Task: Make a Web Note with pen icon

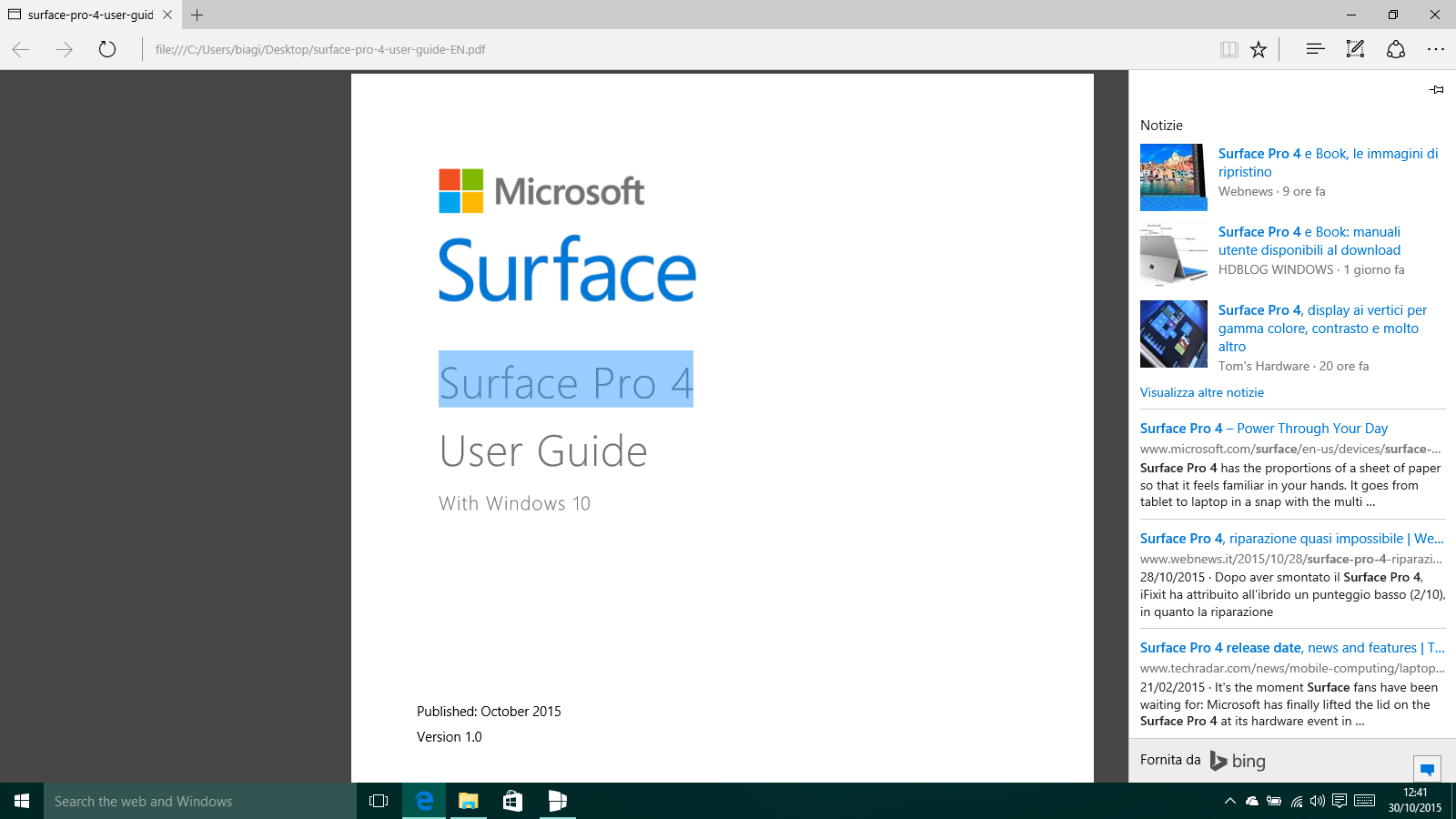Action: coord(1355,49)
